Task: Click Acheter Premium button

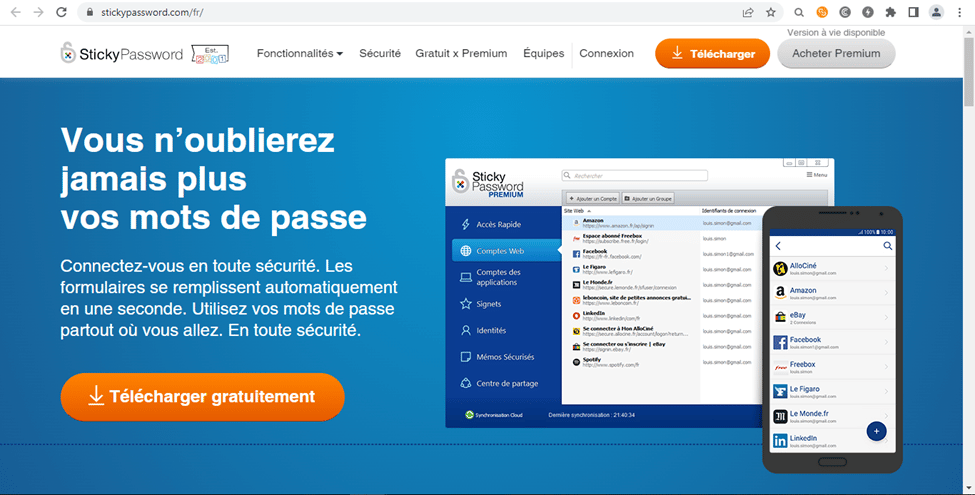Action: pyautogui.click(x=836, y=53)
